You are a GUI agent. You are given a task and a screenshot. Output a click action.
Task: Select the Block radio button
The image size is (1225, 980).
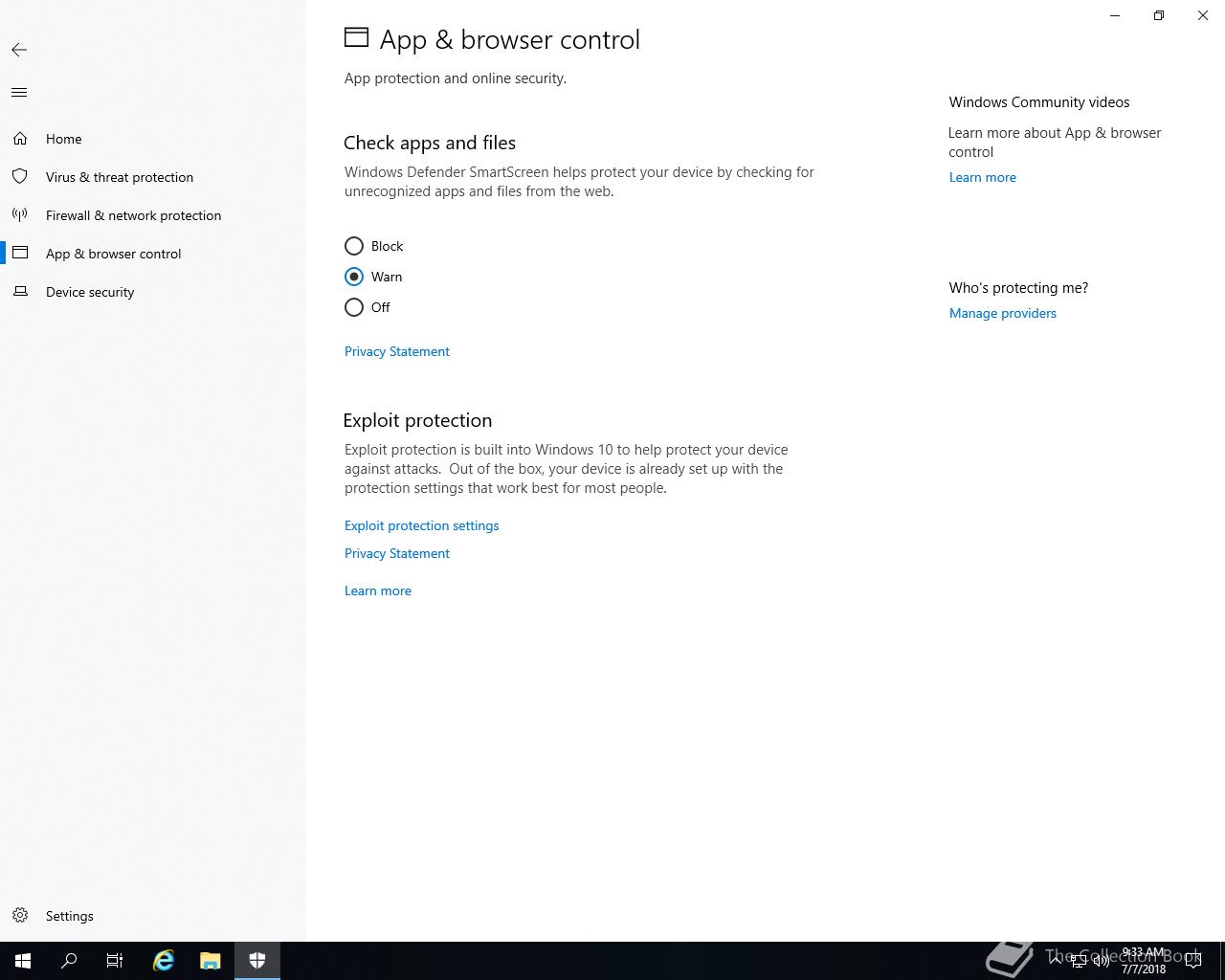click(354, 246)
